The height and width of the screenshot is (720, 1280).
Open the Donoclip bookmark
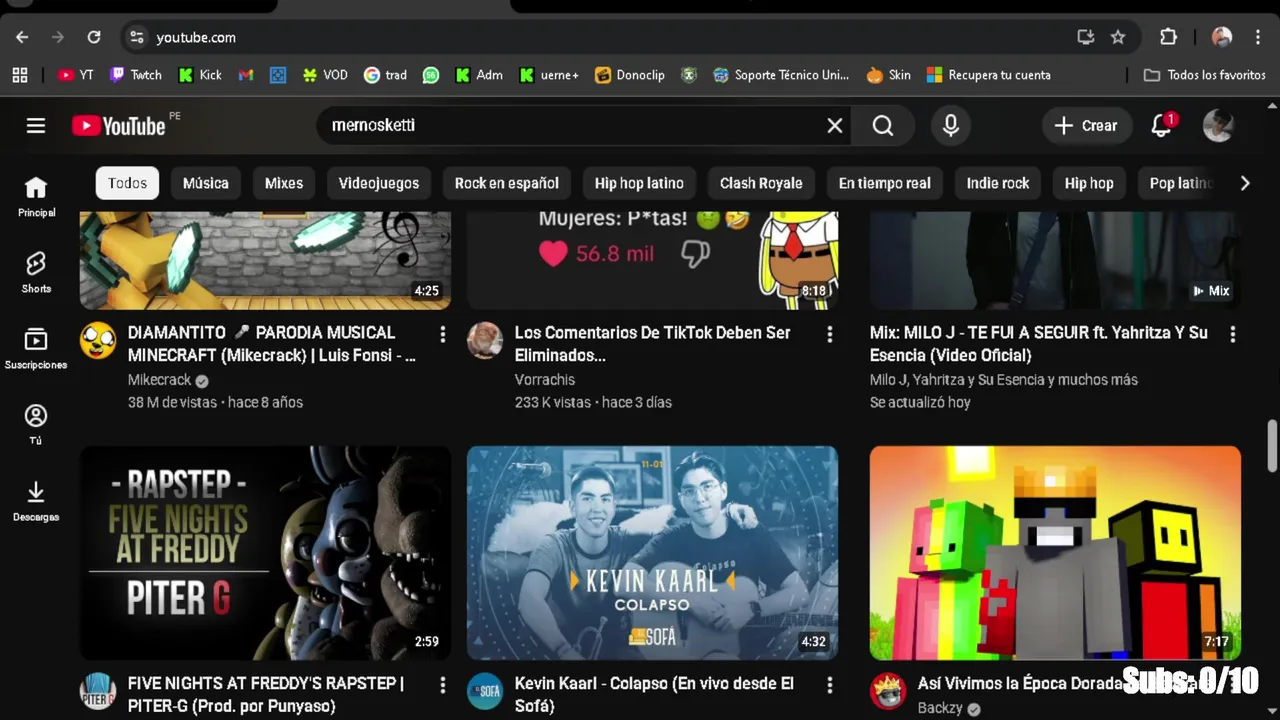[629, 75]
